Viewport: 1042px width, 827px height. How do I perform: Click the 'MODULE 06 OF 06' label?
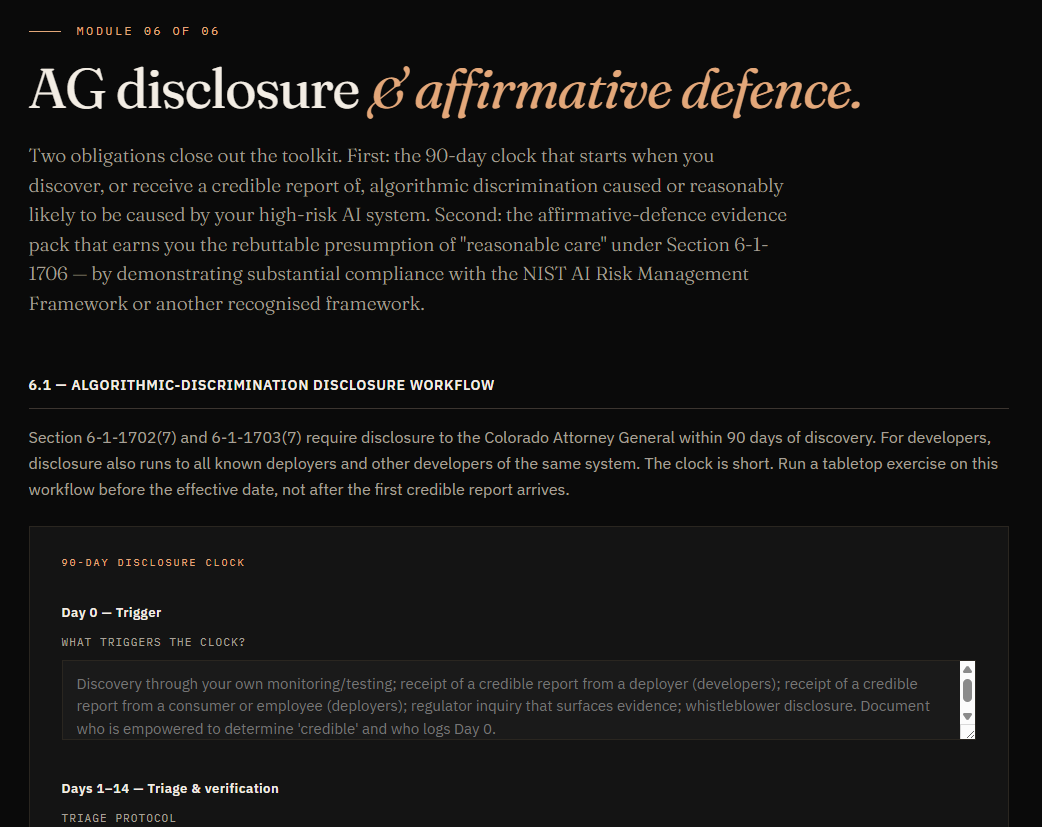tap(148, 31)
